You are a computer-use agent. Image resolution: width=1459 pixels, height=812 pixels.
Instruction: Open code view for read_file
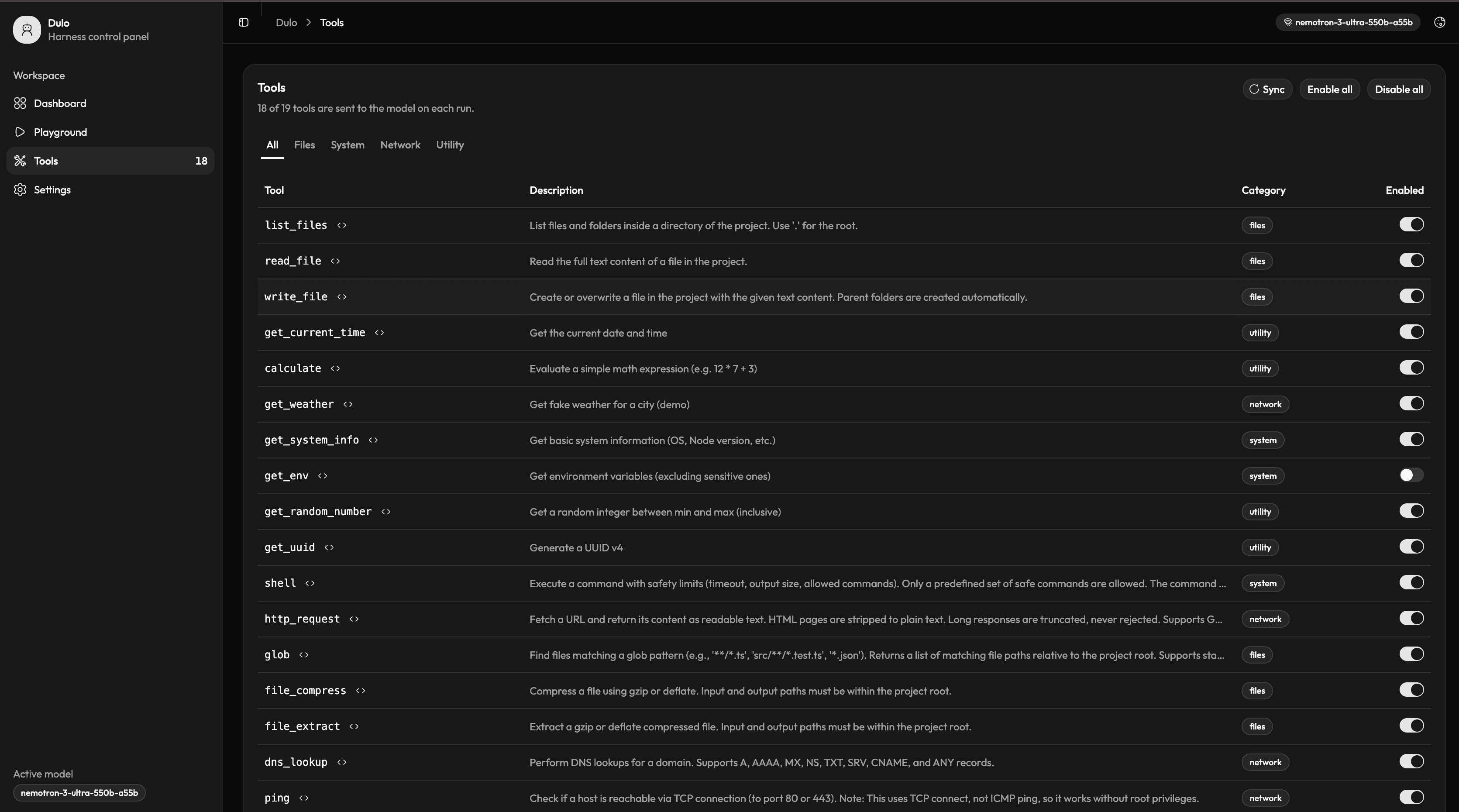coord(335,261)
